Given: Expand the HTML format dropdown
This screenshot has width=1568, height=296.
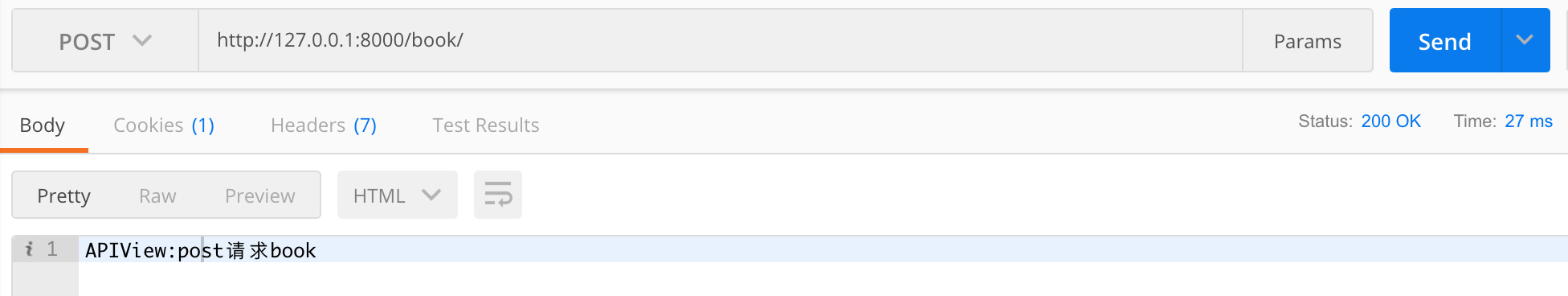Looking at the screenshot, I should (x=398, y=195).
